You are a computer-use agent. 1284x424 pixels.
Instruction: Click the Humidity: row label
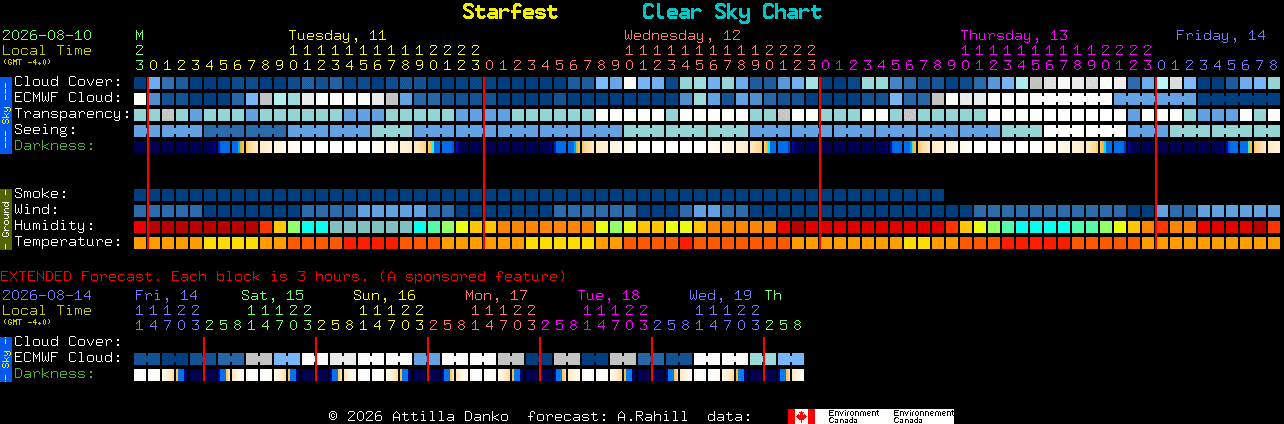coord(54,226)
